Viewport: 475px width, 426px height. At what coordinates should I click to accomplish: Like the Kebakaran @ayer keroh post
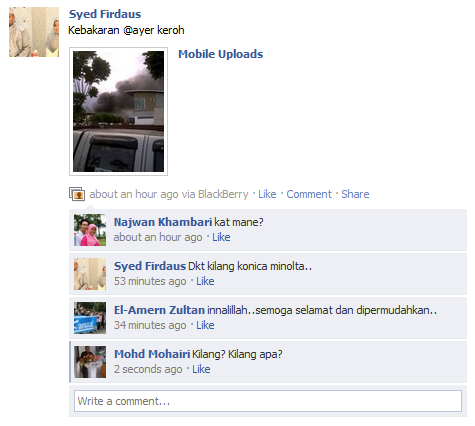(x=267, y=194)
